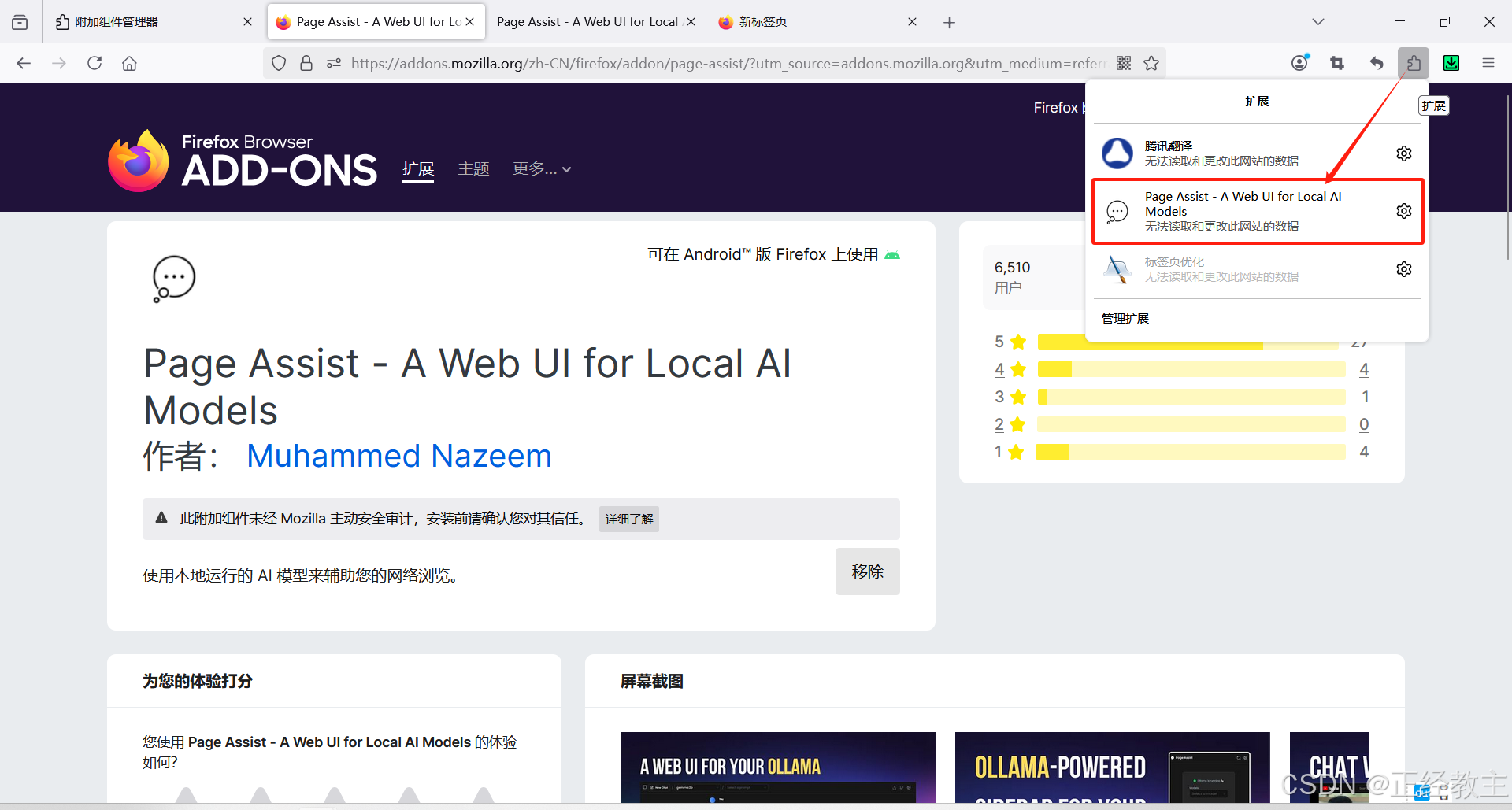The image size is (1512, 810).
Task: Open the 扩展 navigation link
Action: point(418,169)
